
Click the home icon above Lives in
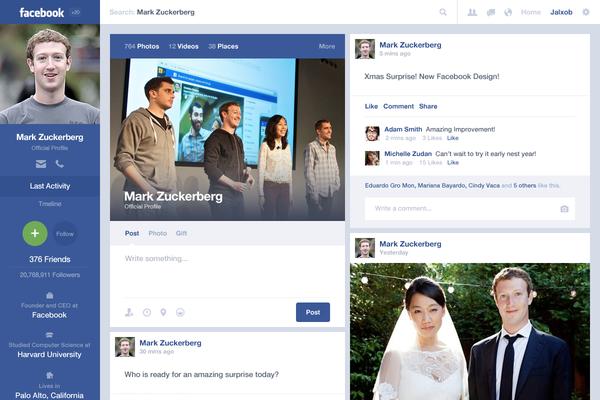click(49, 375)
